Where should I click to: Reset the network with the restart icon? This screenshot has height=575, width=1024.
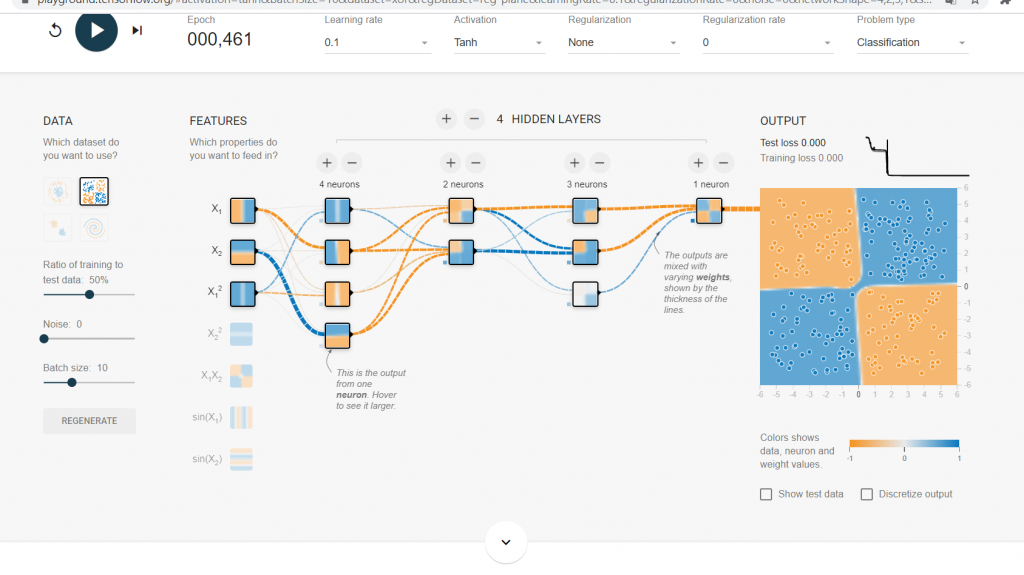[x=56, y=30]
